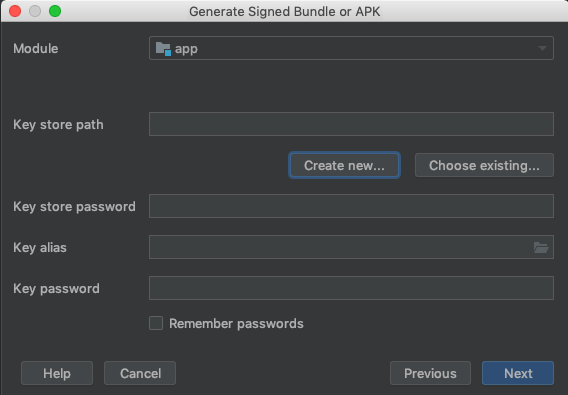Image resolution: width=568 pixels, height=395 pixels.
Task: Click the Remember passwords label text
Action: 236,324
